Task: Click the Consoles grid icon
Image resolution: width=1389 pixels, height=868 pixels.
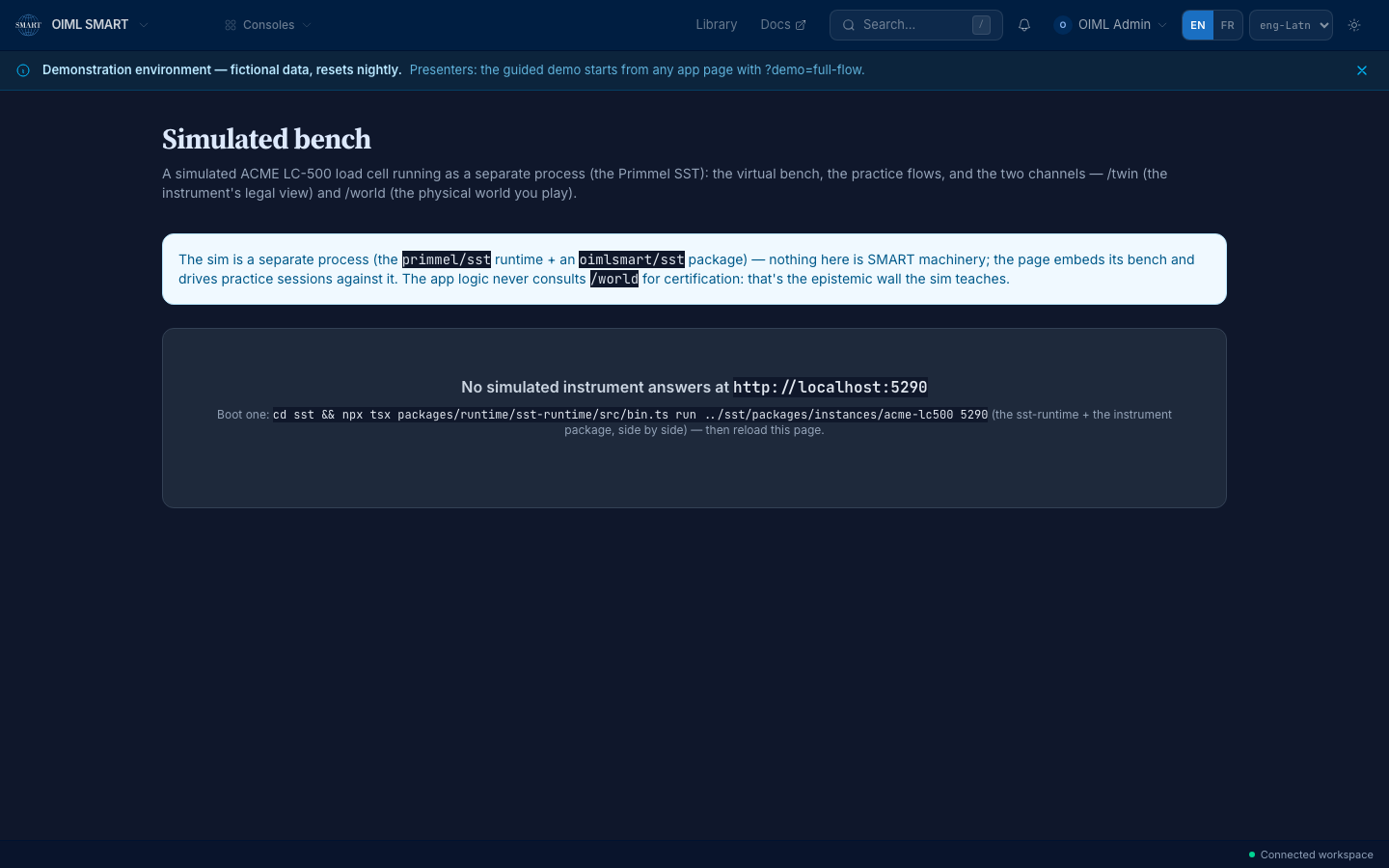Action: (231, 25)
